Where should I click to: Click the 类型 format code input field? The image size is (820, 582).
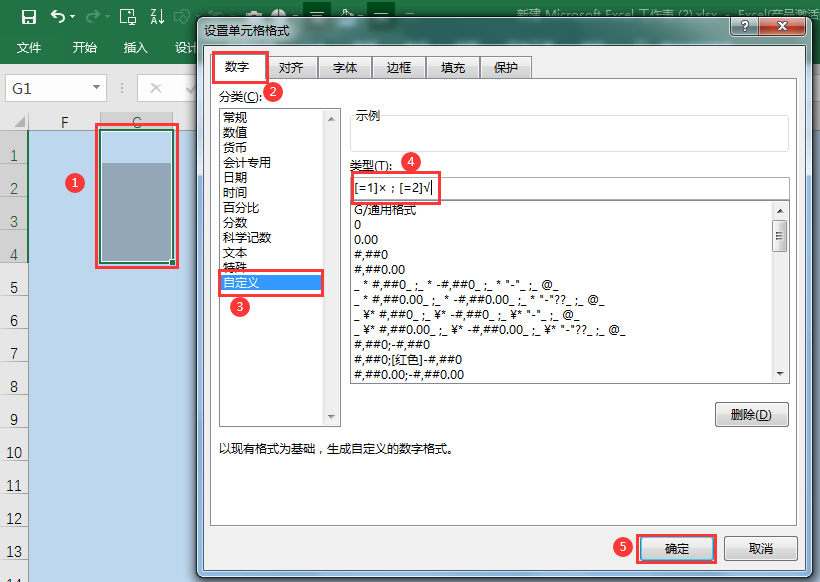click(570, 188)
